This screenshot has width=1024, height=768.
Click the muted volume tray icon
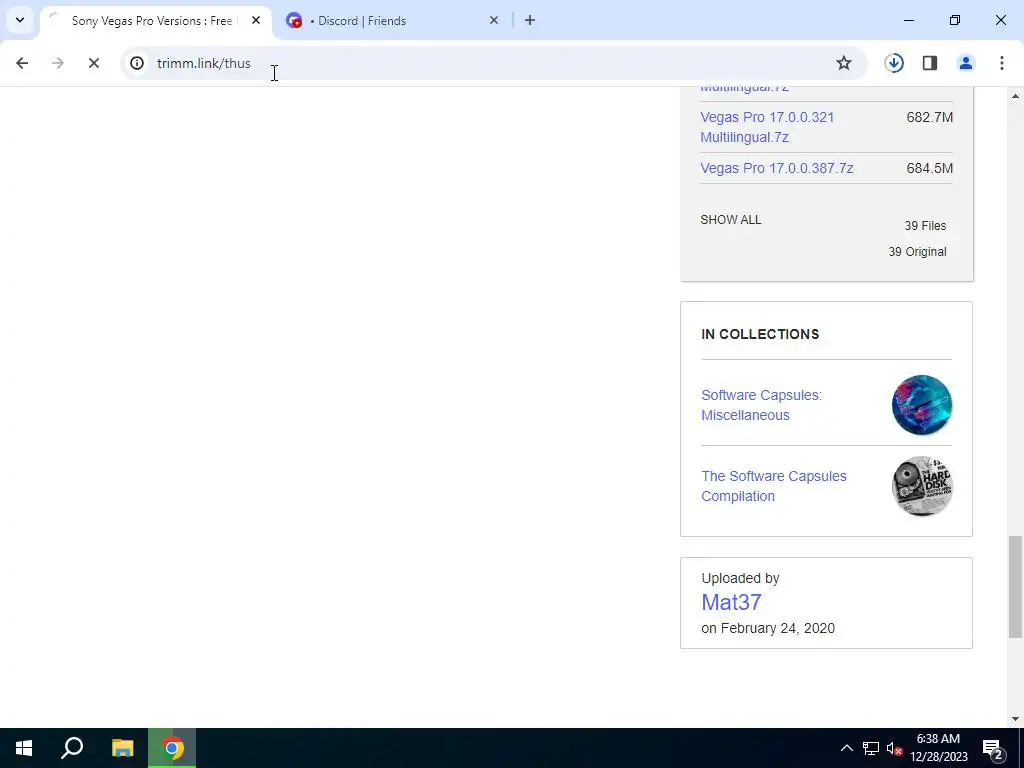click(x=894, y=748)
